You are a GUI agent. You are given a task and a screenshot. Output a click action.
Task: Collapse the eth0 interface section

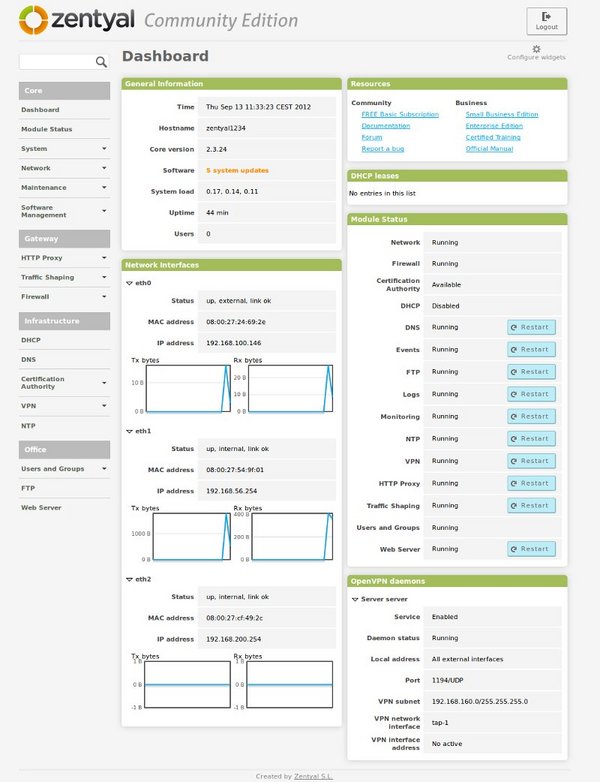click(129, 283)
